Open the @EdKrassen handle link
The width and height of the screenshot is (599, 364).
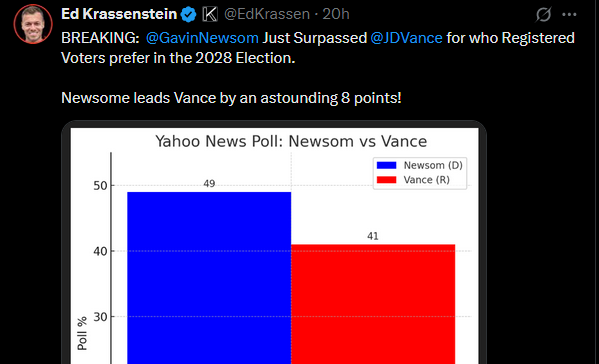[267, 14]
